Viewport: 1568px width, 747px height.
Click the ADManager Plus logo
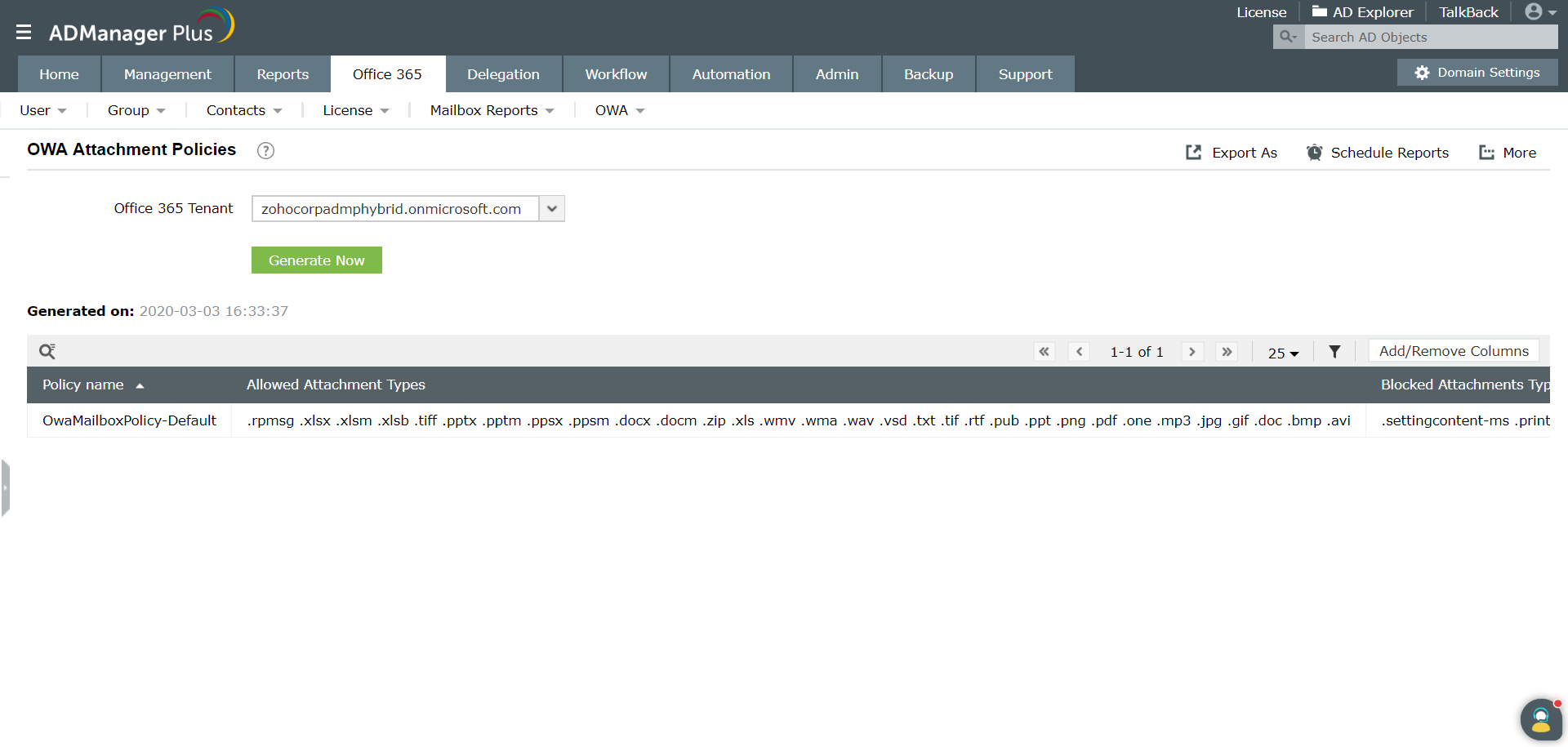[141, 28]
